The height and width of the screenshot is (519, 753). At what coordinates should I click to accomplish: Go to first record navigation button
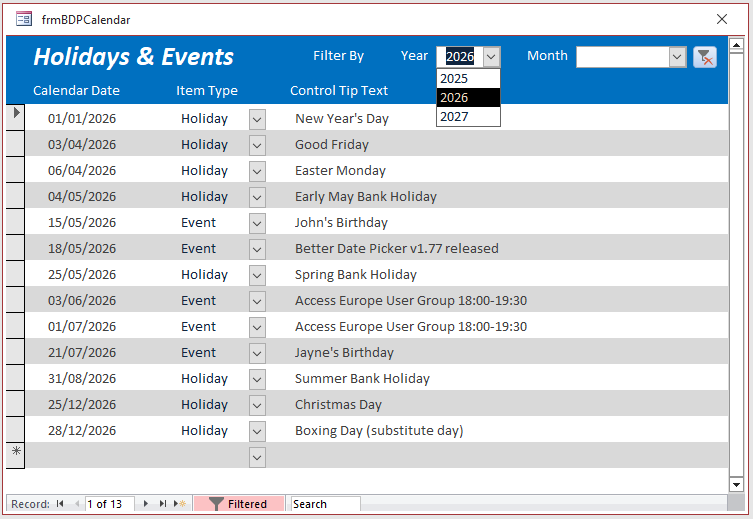pos(60,504)
